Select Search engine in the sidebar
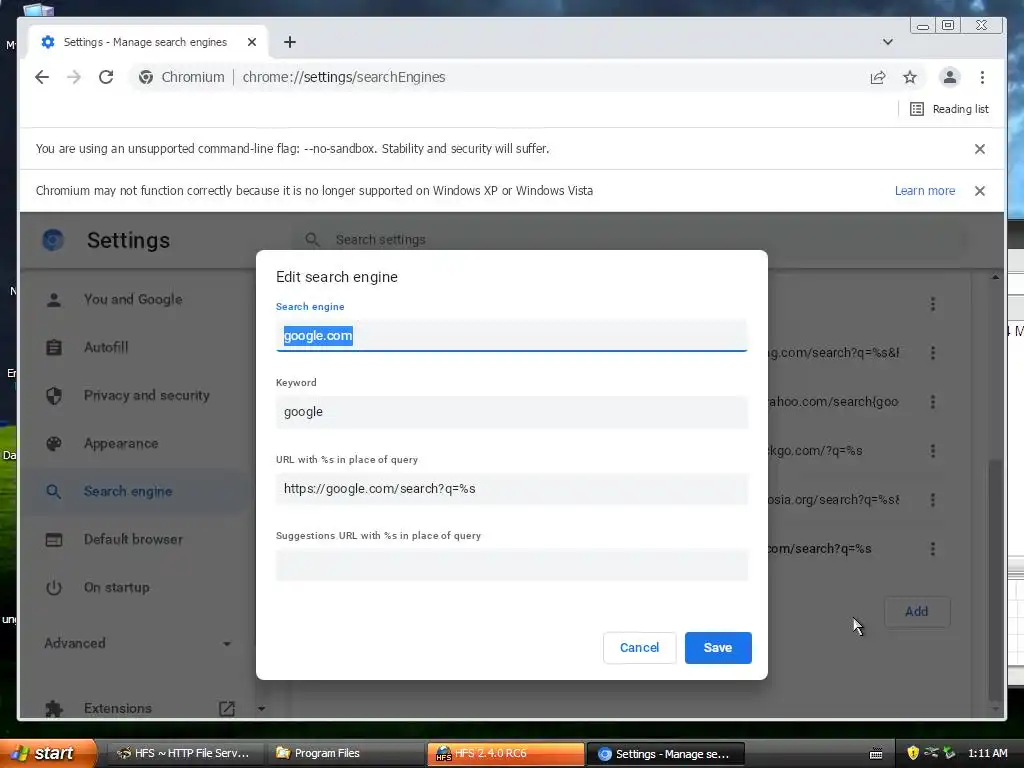The width and height of the screenshot is (1024, 768). (128, 491)
